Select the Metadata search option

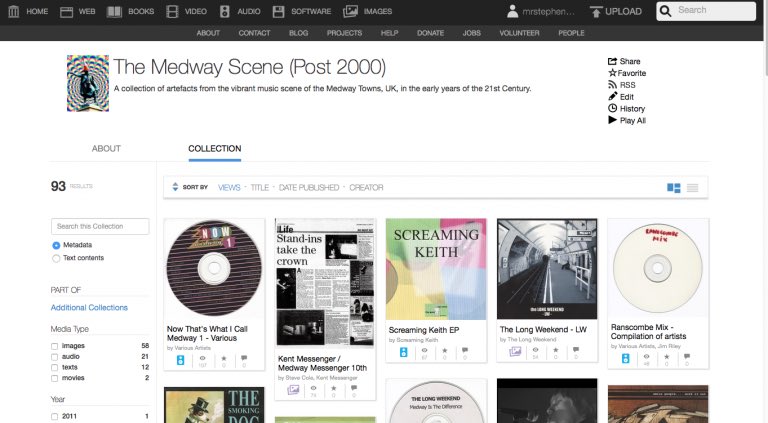pyautogui.click(x=56, y=245)
